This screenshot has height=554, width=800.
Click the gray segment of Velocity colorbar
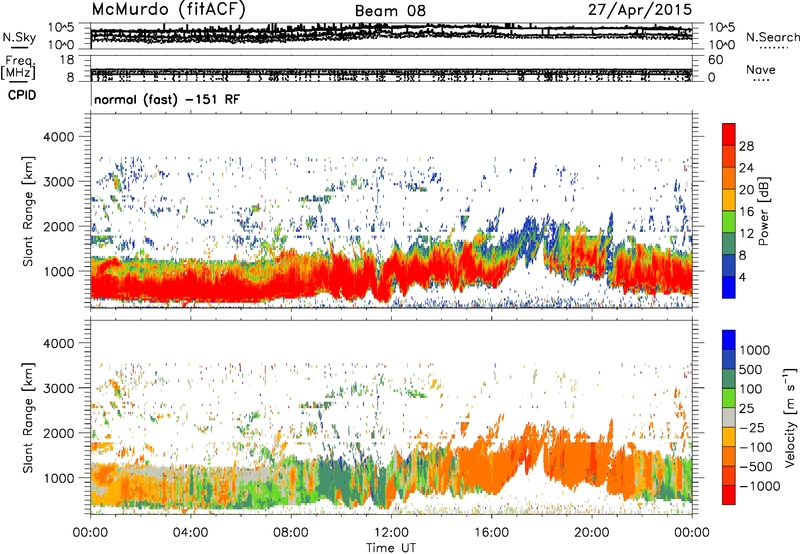tap(729, 417)
